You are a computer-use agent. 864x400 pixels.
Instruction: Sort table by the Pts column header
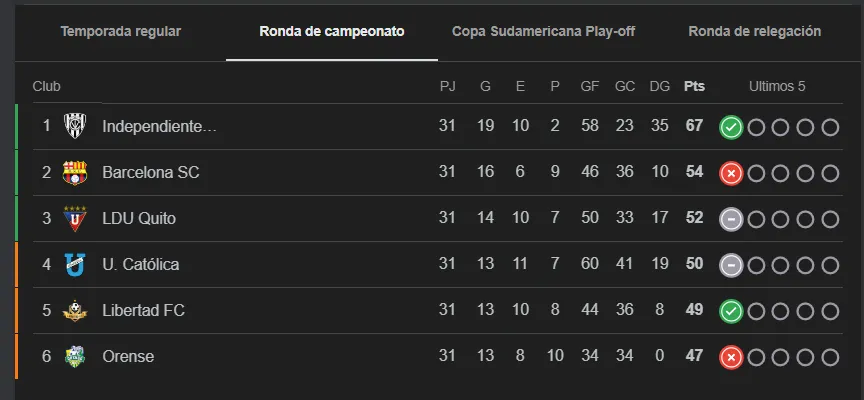(694, 86)
